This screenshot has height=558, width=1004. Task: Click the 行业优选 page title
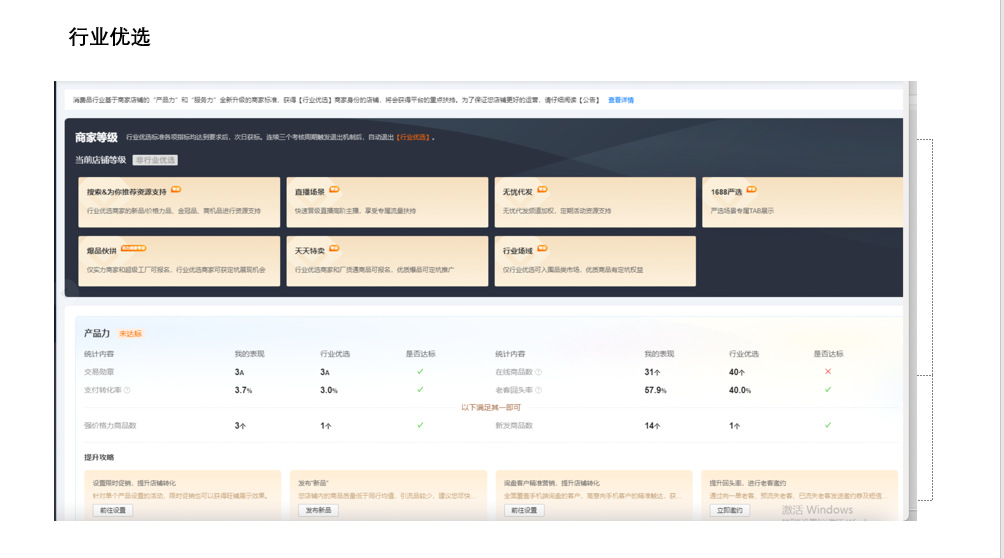(109, 37)
